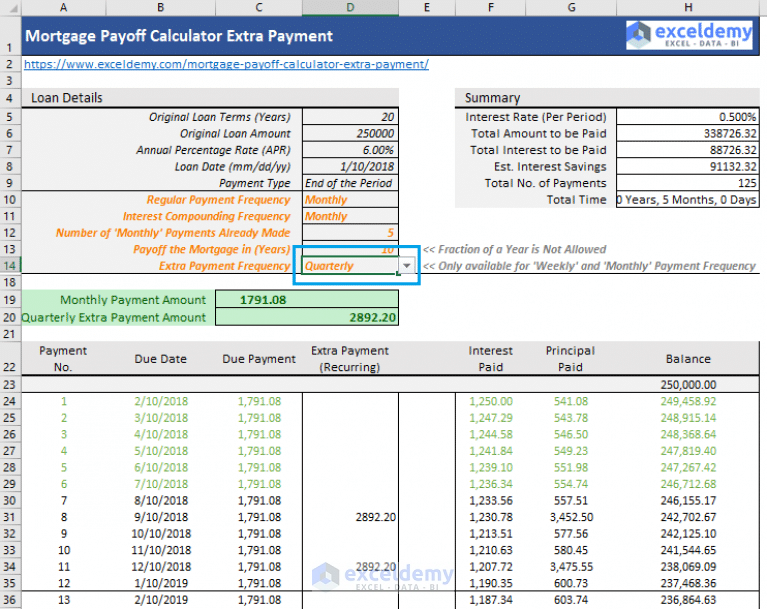
Task: Click balance 236,864.63
Action: click(688, 600)
